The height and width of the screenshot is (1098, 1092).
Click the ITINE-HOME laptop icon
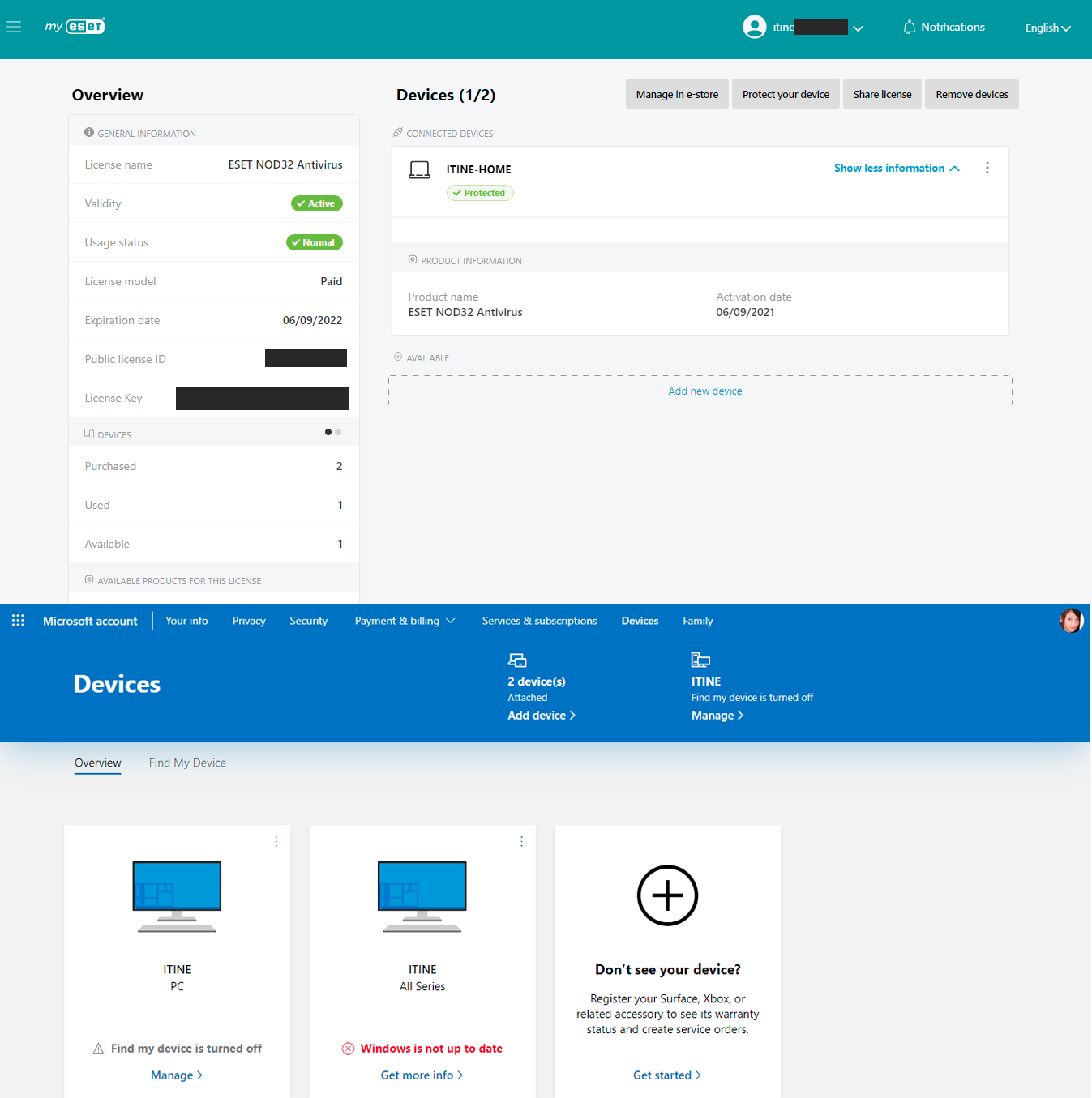tap(419, 170)
